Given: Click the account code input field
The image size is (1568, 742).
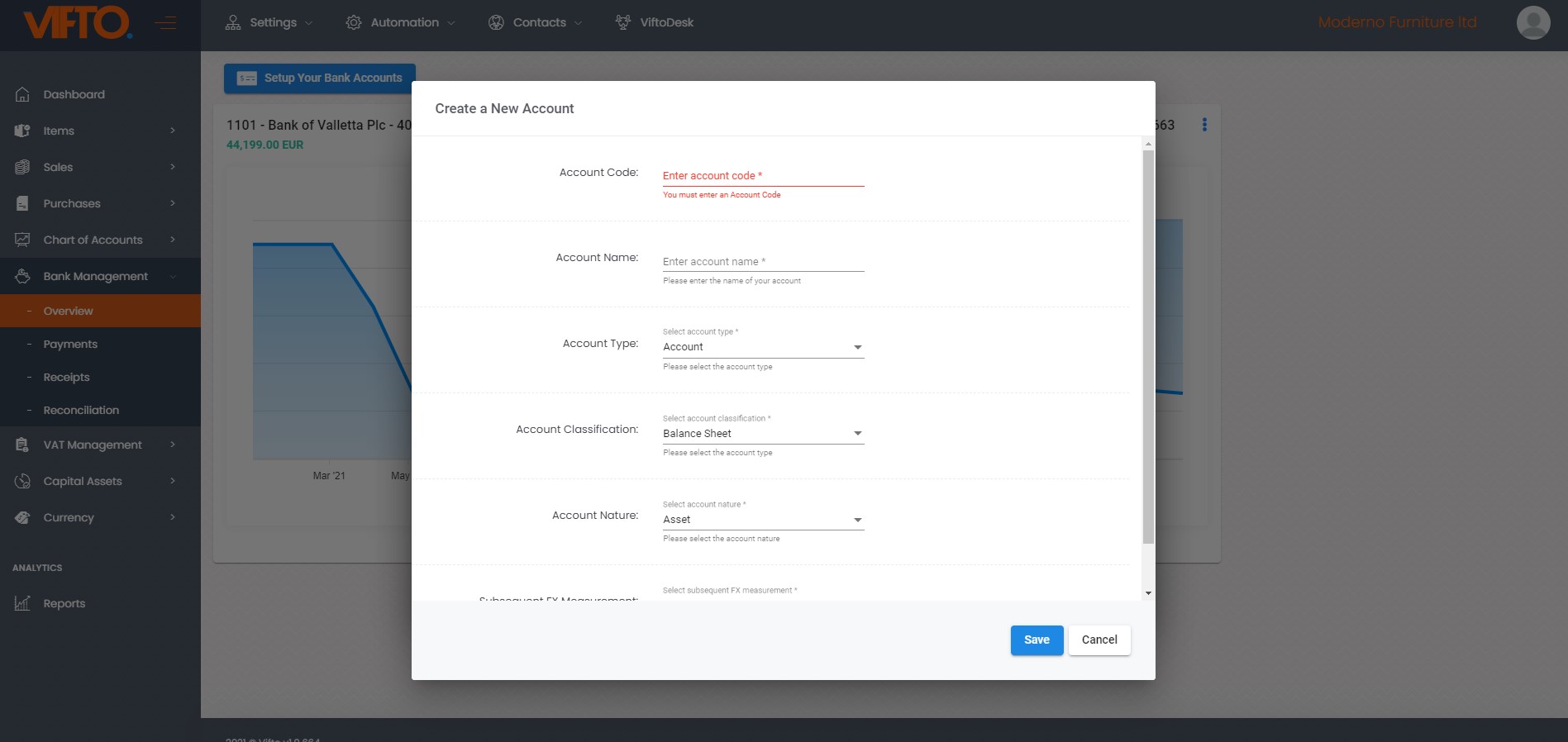Looking at the screenshot, I should tap(763, 176).
